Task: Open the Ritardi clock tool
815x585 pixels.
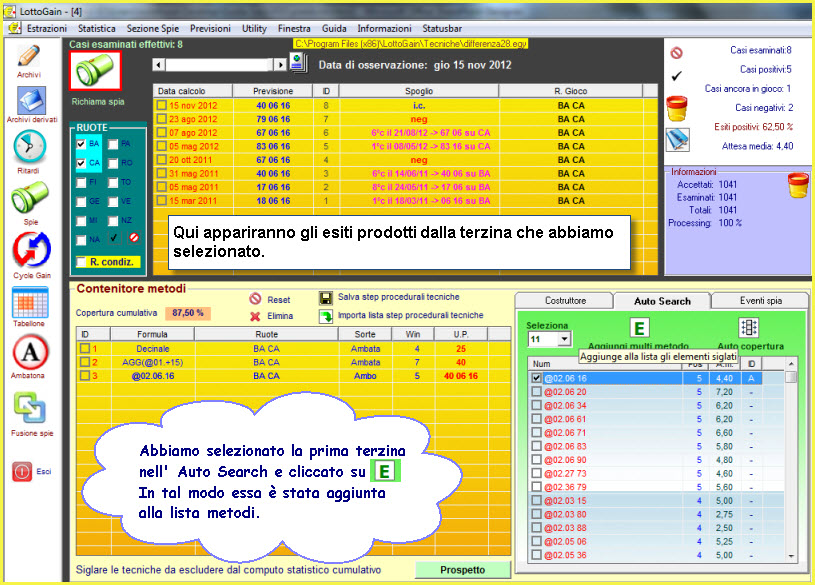Action: [30, 147]
